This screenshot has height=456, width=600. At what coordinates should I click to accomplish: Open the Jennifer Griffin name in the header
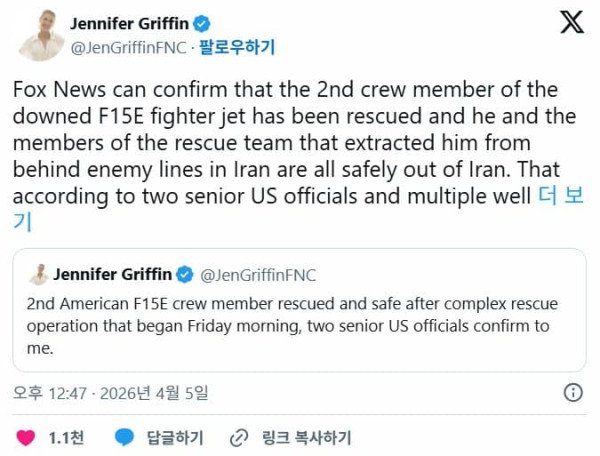(x=133, y=23)
